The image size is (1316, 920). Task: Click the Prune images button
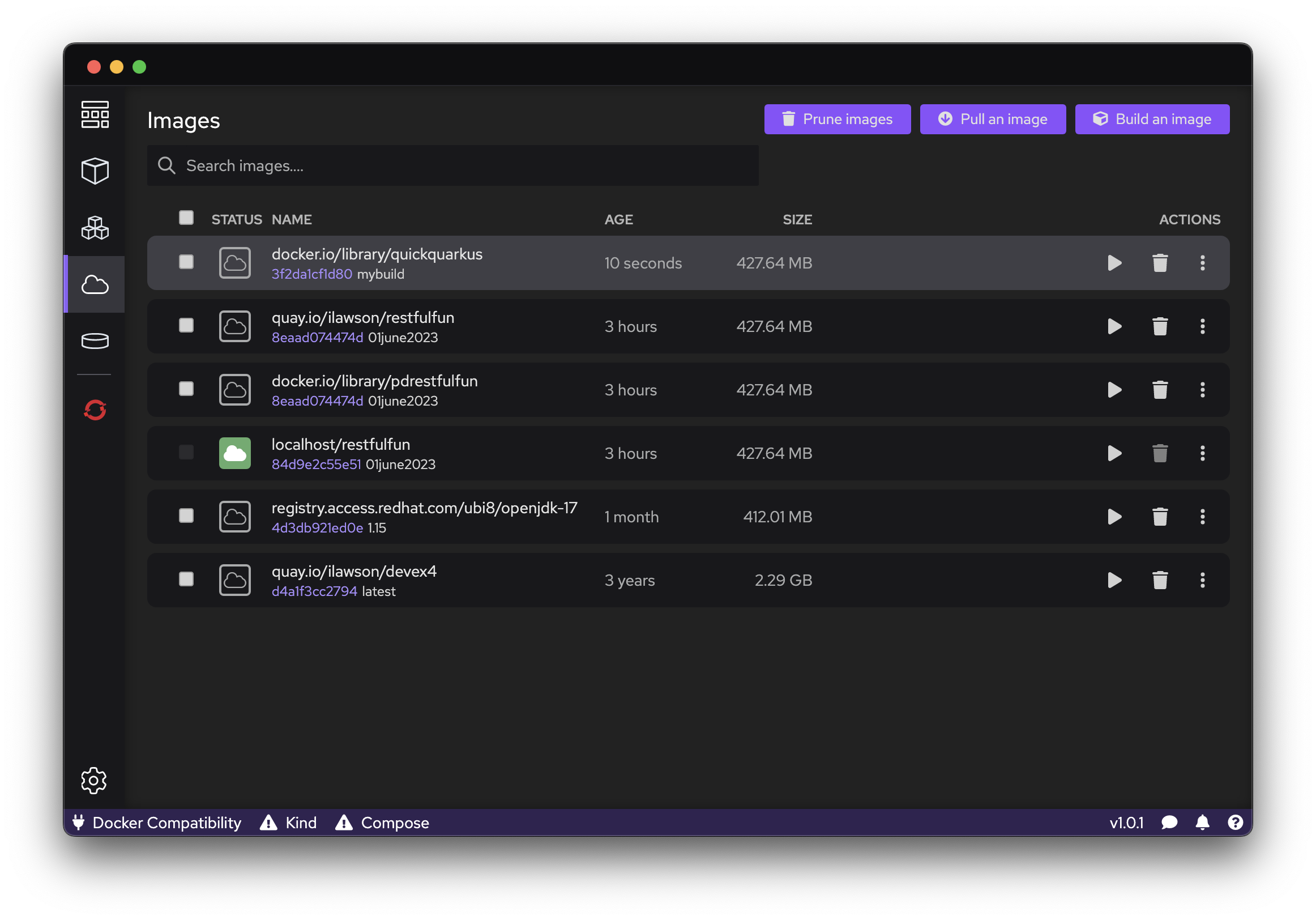pyautogui.click(x=837, y=120)
